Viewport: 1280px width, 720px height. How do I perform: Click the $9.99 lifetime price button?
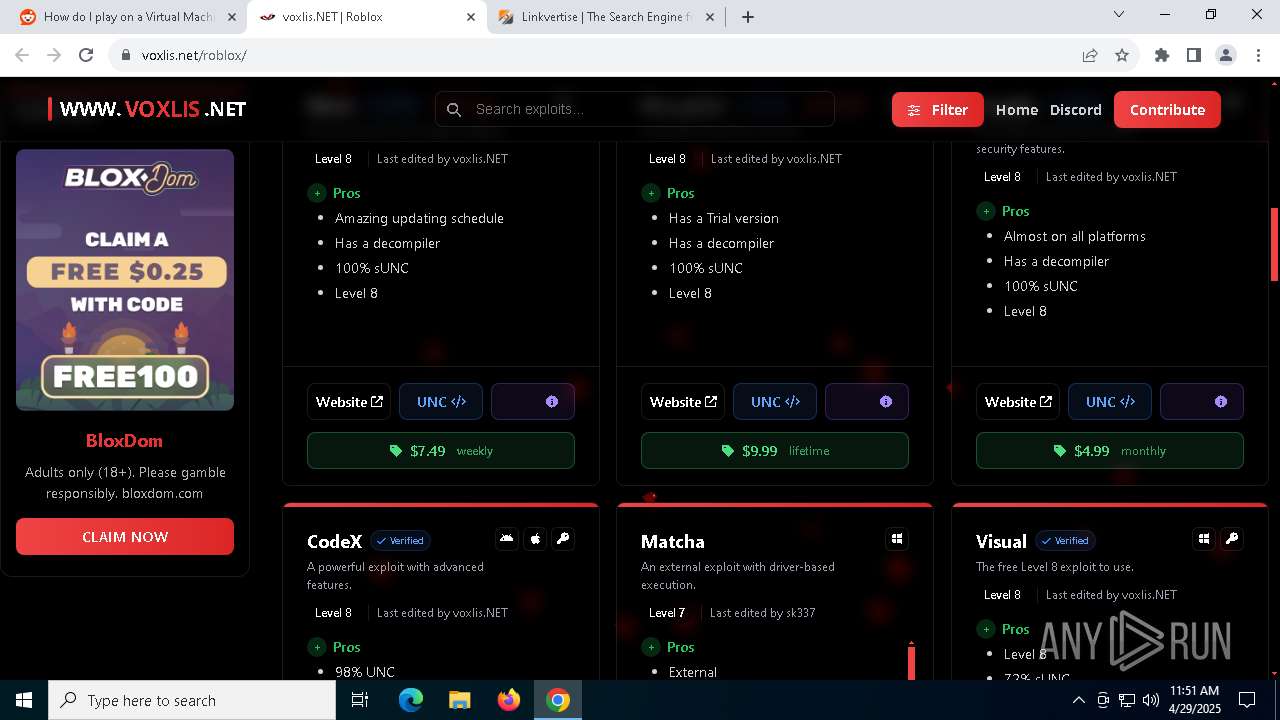(x=775, y=451)
